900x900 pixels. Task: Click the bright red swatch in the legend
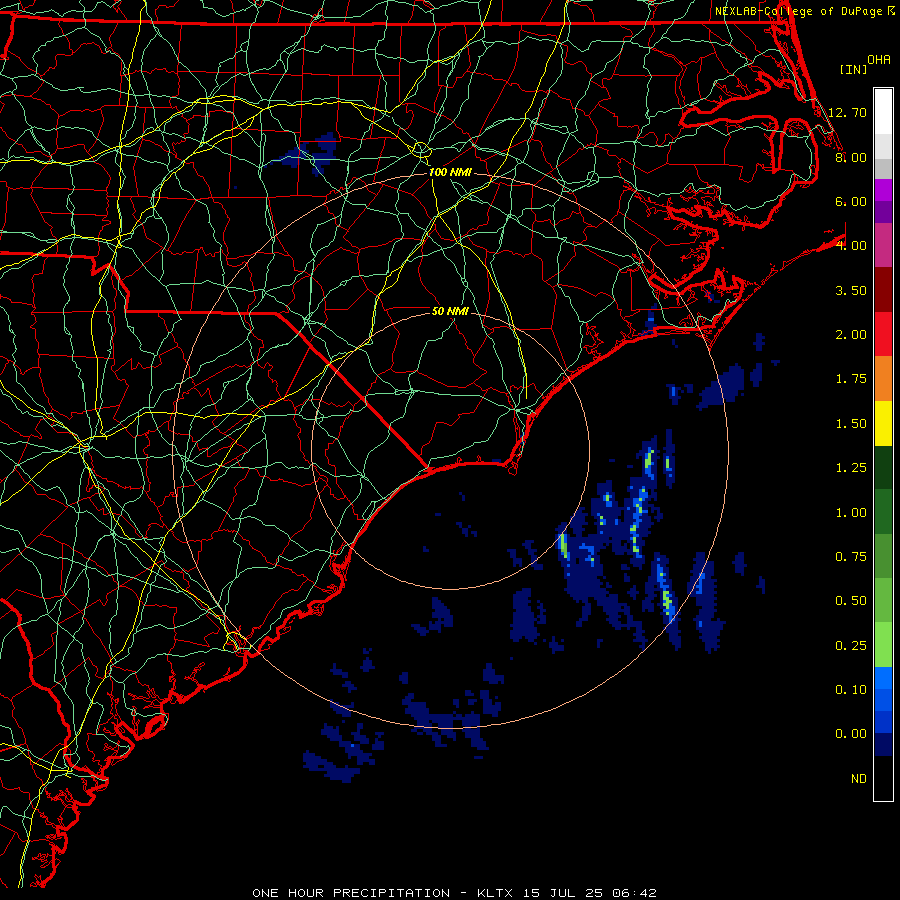pyautogui.click(x=883, y=334)
